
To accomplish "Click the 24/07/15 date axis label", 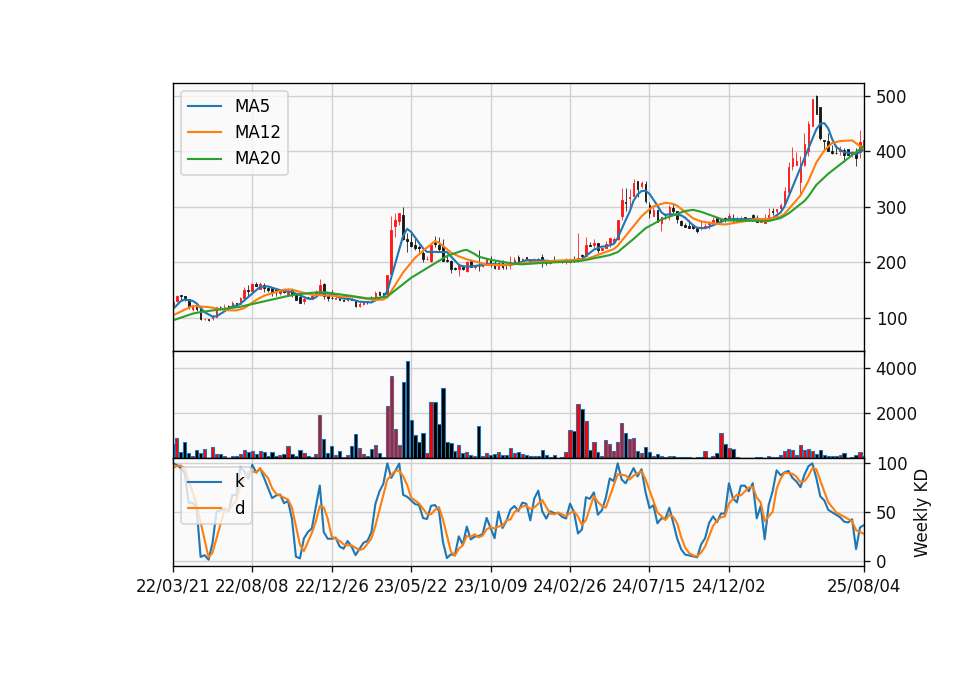I will (x=649, y=586).
